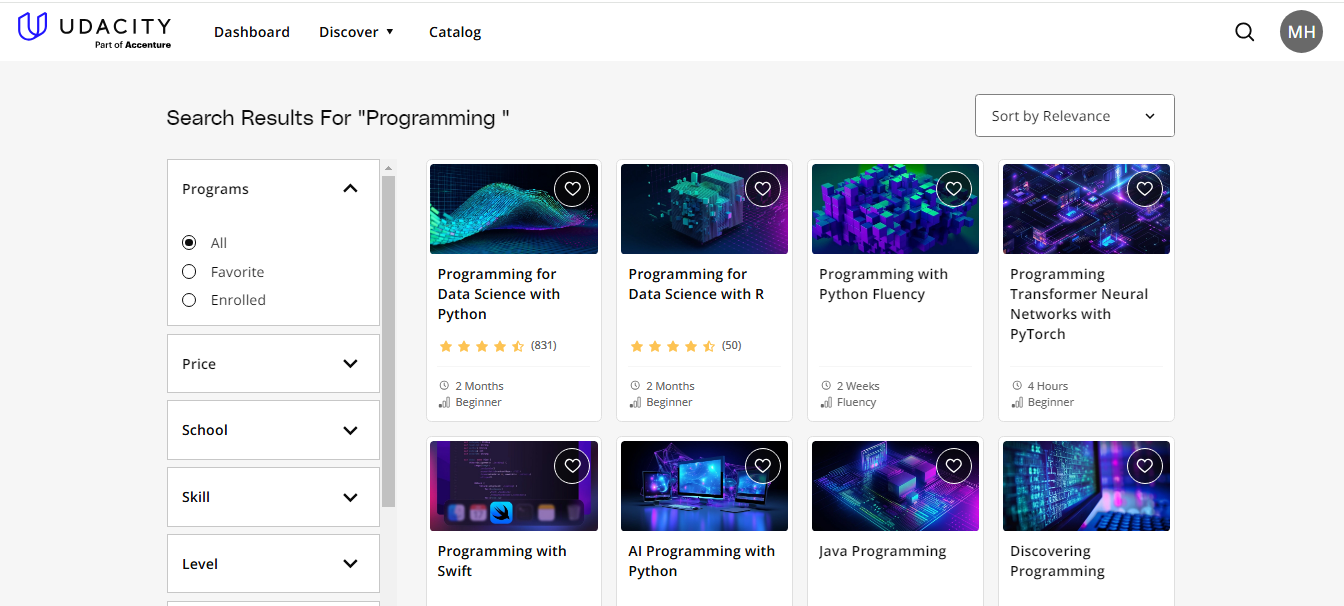Viewport: 1344px width, 606px height.
Task: Expand the School filter section
Action: pos(273,430)
